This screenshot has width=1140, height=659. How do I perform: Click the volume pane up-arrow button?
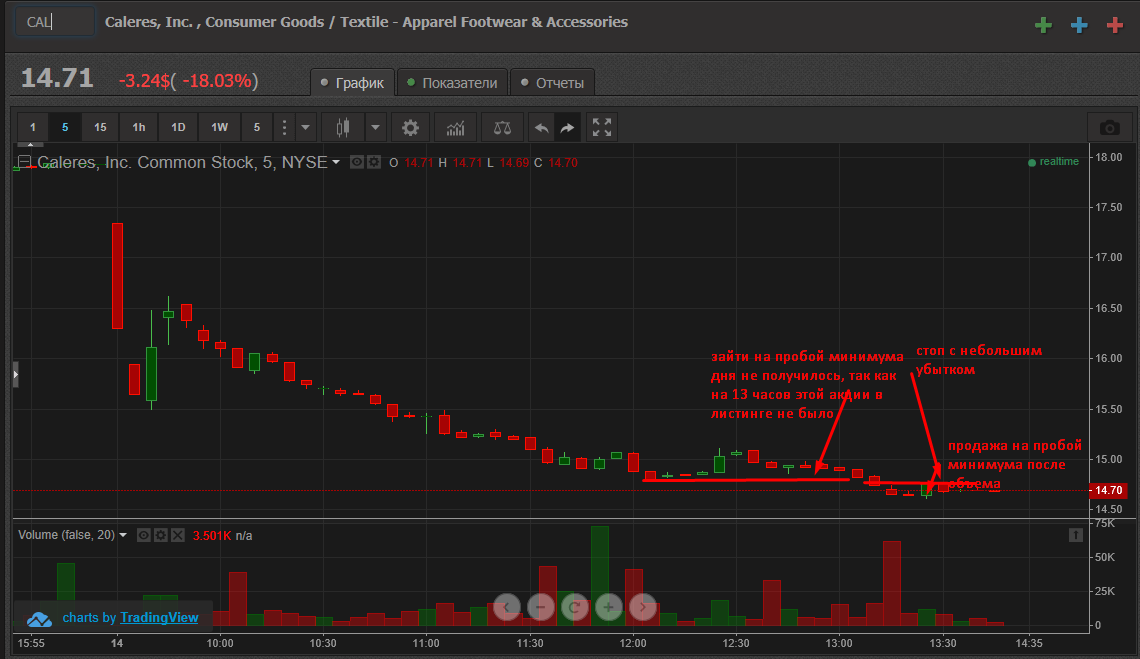[1076, 535]
